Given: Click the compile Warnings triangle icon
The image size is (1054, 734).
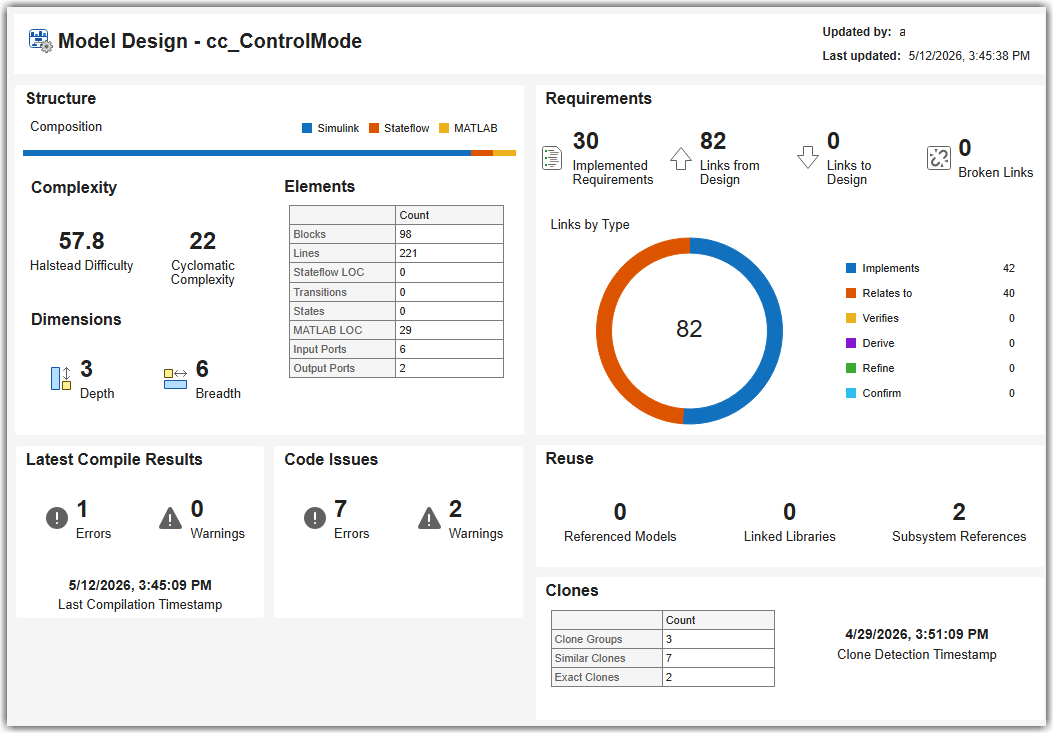Looking at the screenshot, I should (x=170, y=518).
